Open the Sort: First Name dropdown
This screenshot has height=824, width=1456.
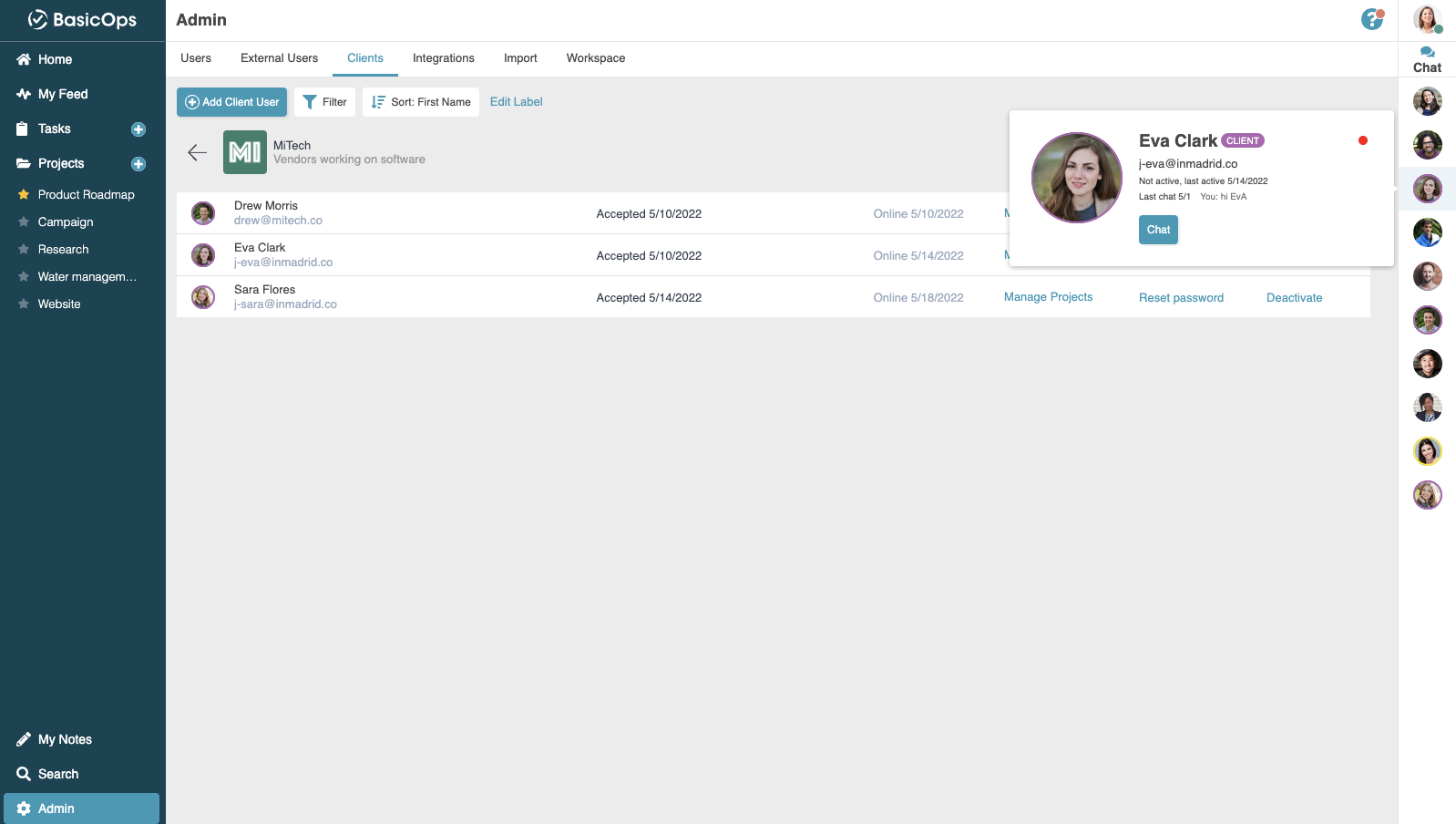coord(421,102)
